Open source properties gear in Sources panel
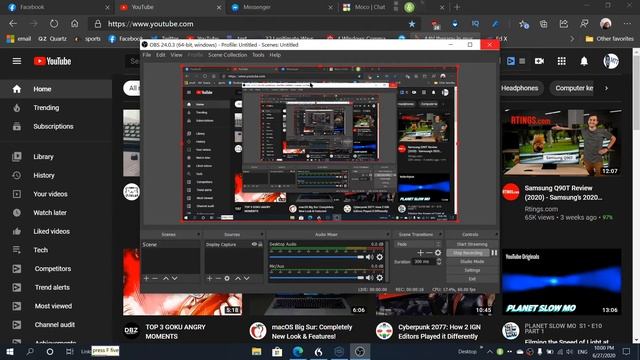The height and width of the screenshot is (360, 640). click(227, 278)
